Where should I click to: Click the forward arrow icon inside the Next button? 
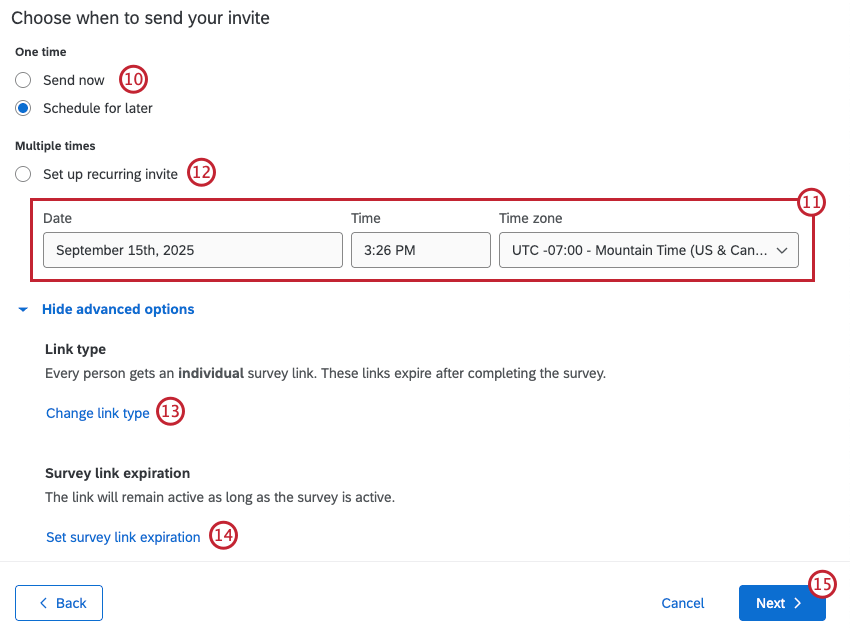[x=797, y=603]
